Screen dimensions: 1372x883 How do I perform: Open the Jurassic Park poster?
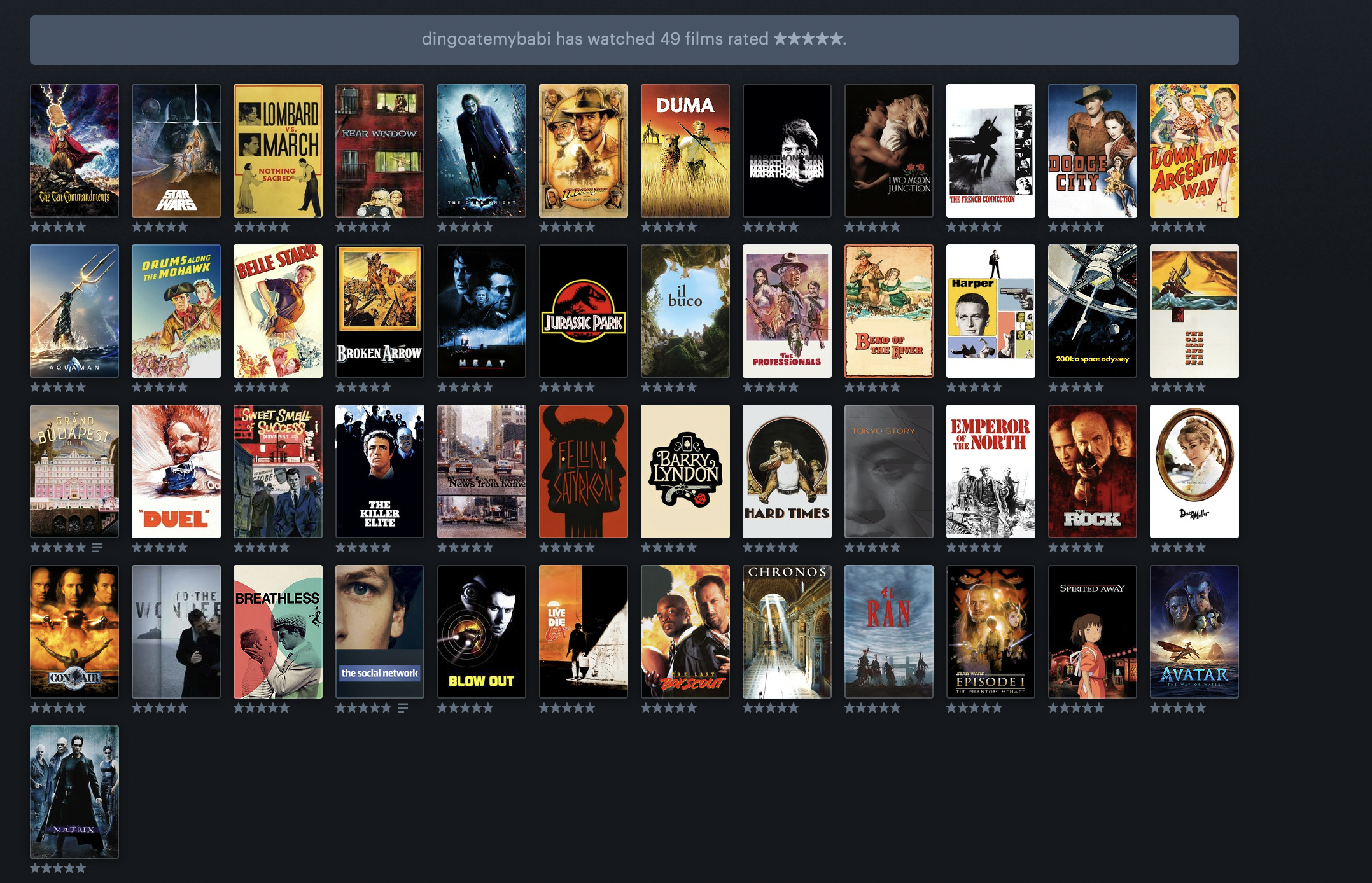click(x=584, y=311)
